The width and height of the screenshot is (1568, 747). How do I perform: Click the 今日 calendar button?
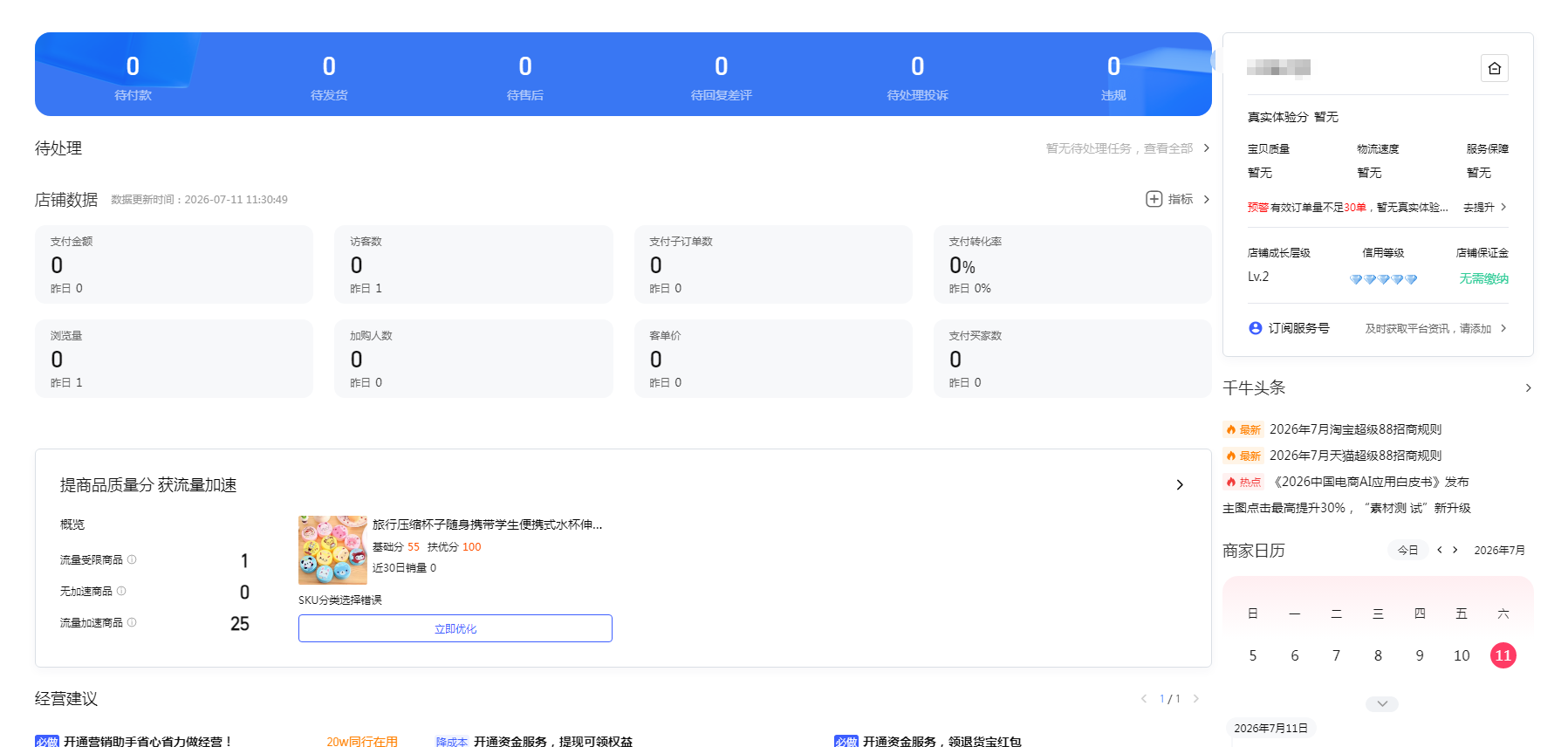pyautogui.click(x=1407, y=550)
